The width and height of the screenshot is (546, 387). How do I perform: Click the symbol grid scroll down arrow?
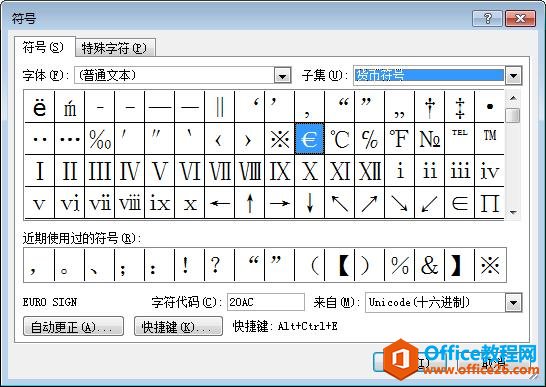pos(513,212)
